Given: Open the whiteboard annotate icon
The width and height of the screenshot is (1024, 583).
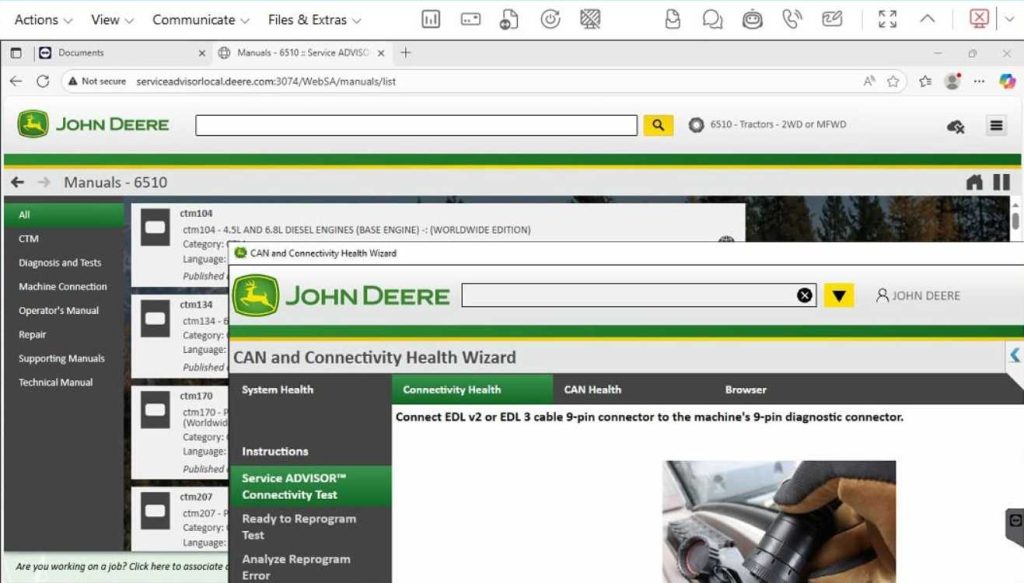Looking at the screenshot, I should tap(832, 20).
